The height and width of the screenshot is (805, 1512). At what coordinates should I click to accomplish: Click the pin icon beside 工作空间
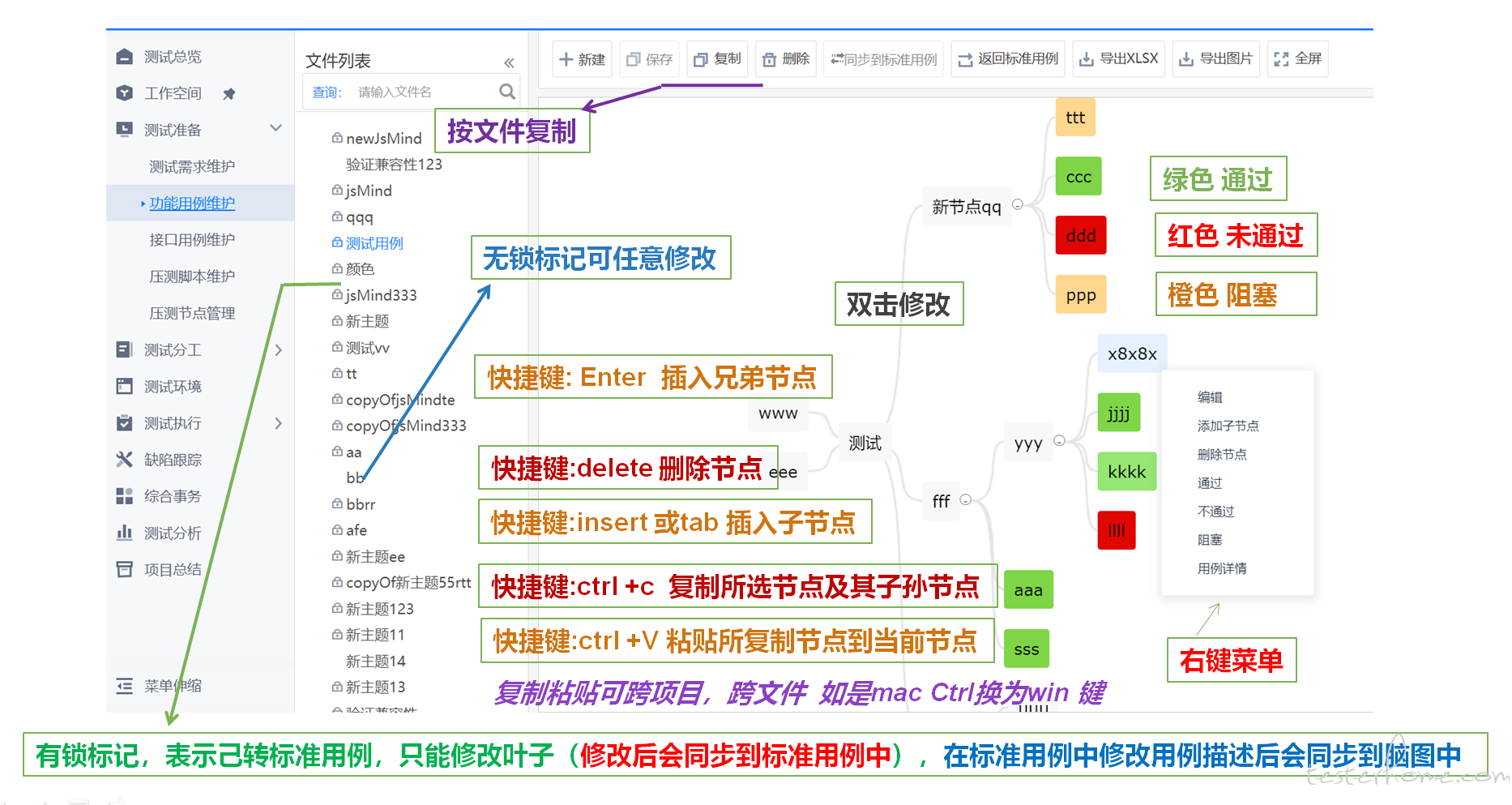tap(229, 94)
